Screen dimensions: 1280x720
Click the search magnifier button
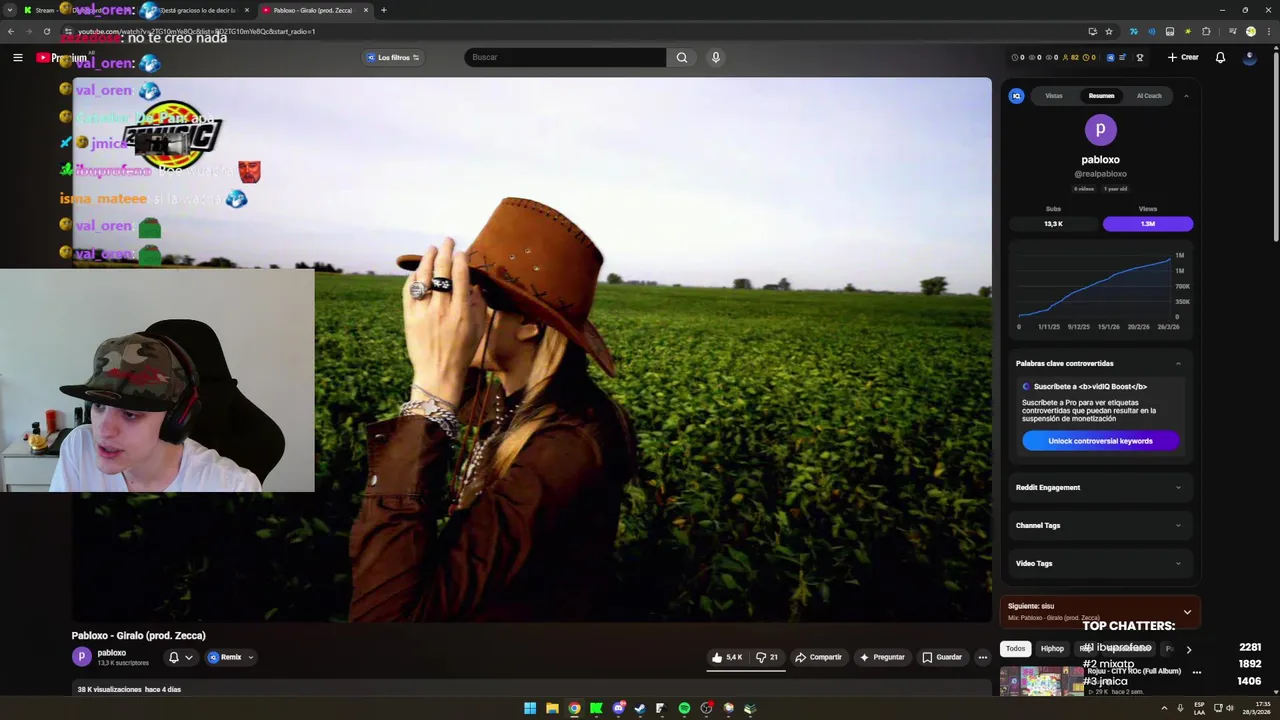point(682,57)
